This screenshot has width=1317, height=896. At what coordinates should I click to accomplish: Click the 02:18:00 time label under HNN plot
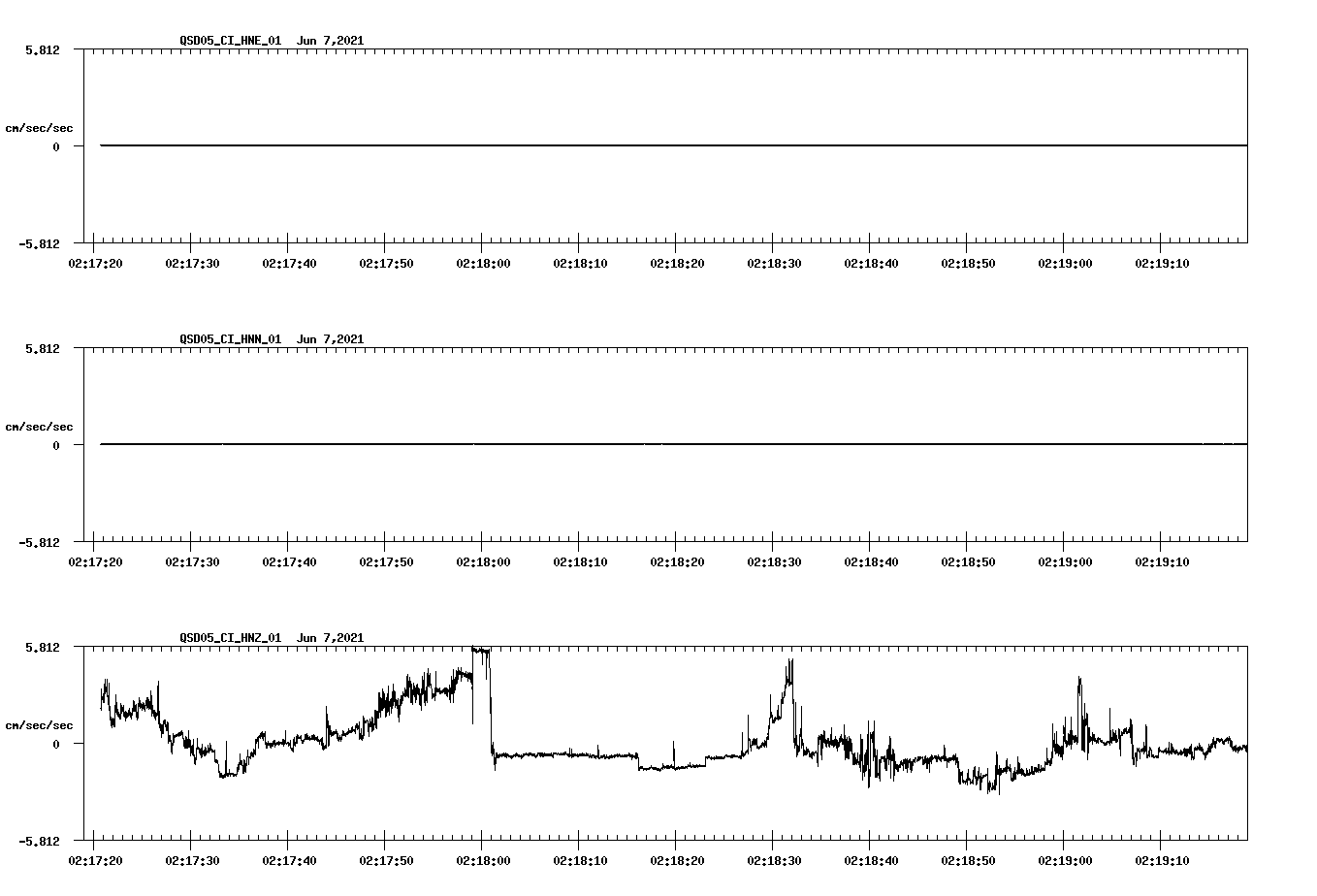click(x=483, y=562)
